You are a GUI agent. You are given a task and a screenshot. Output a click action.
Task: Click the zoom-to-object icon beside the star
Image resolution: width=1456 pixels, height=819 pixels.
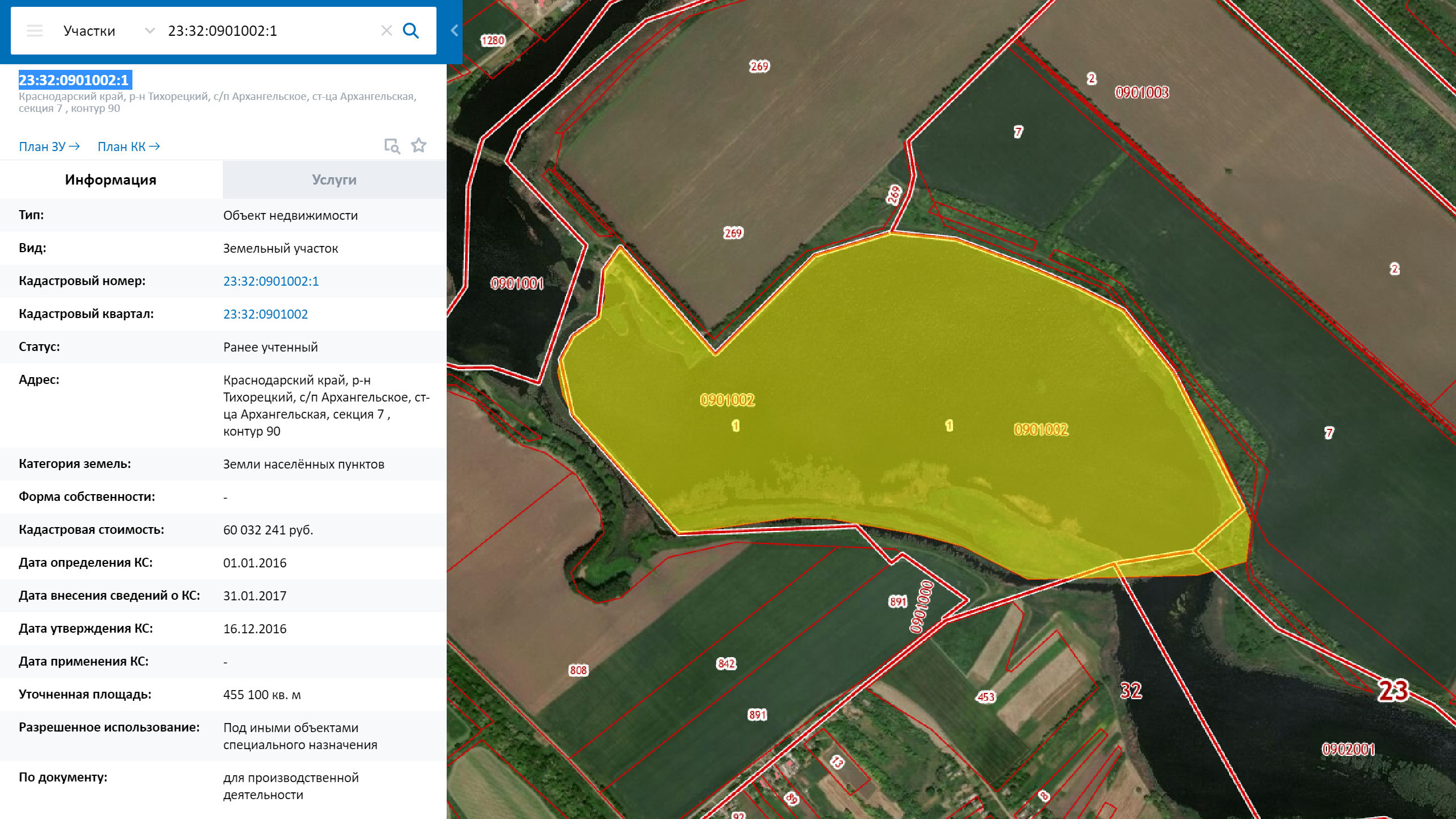[392, 146]
